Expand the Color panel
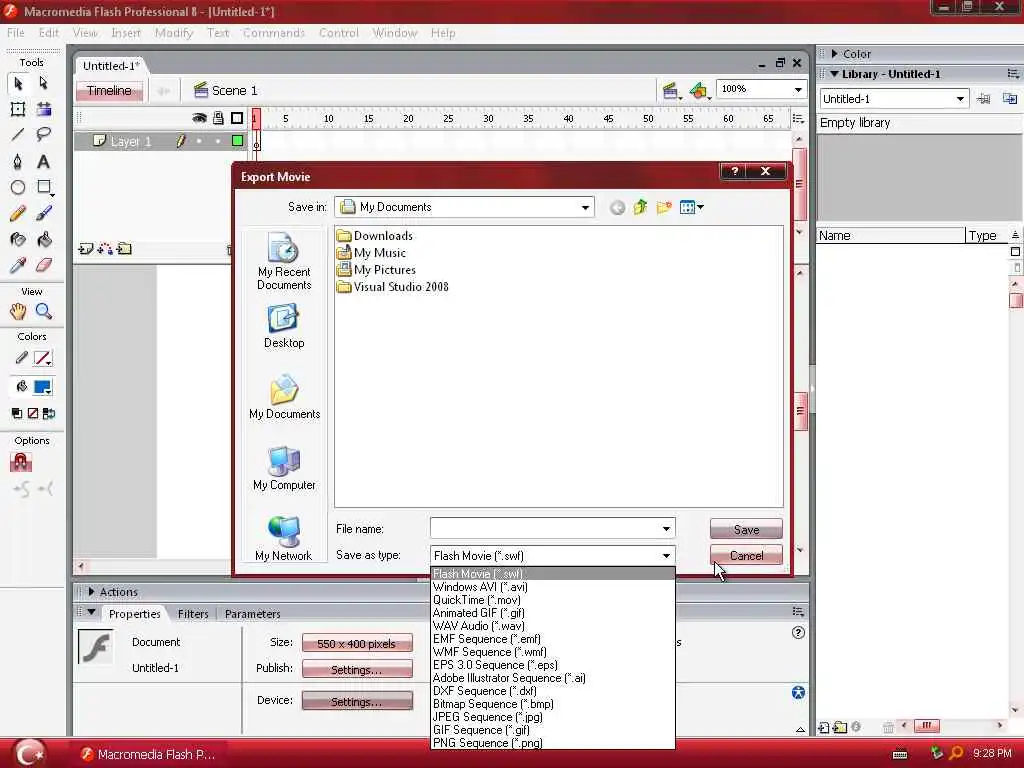 tap(835, 54)
